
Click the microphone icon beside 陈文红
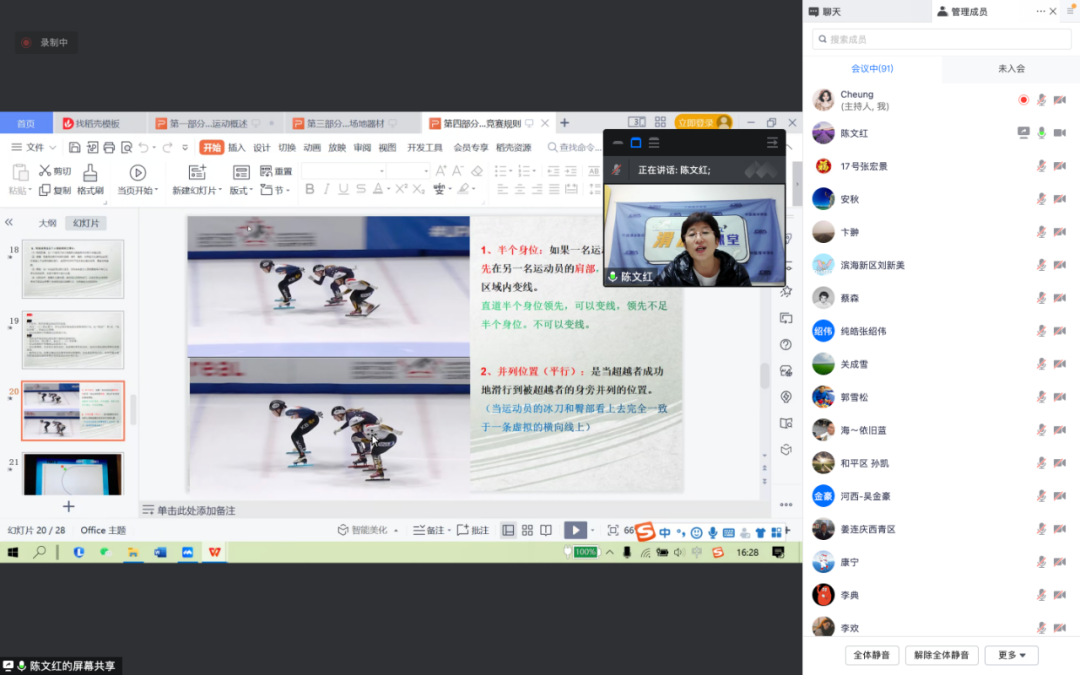[1041, 133]
